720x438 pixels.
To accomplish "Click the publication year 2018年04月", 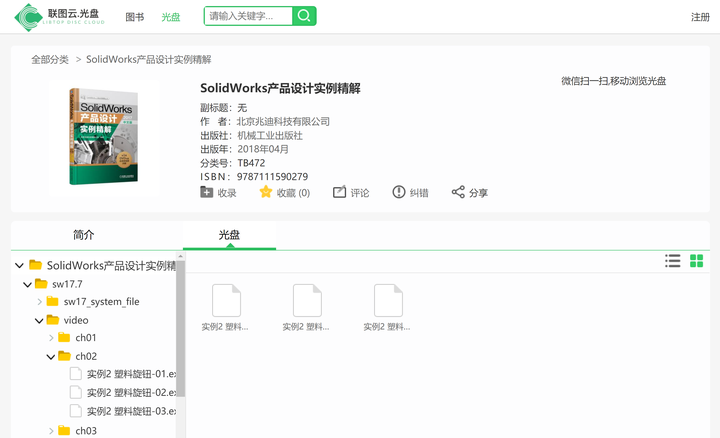I will coord(263,149).
